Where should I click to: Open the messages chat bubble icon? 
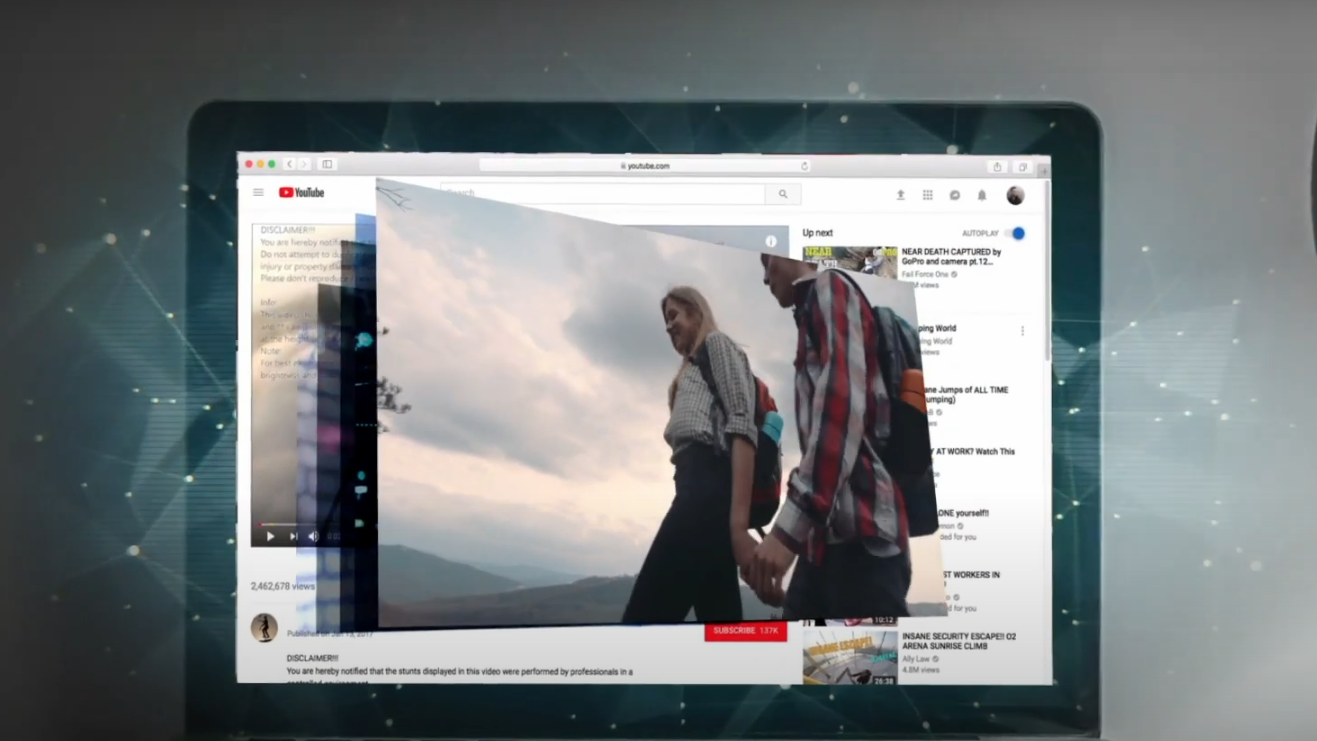954,195
